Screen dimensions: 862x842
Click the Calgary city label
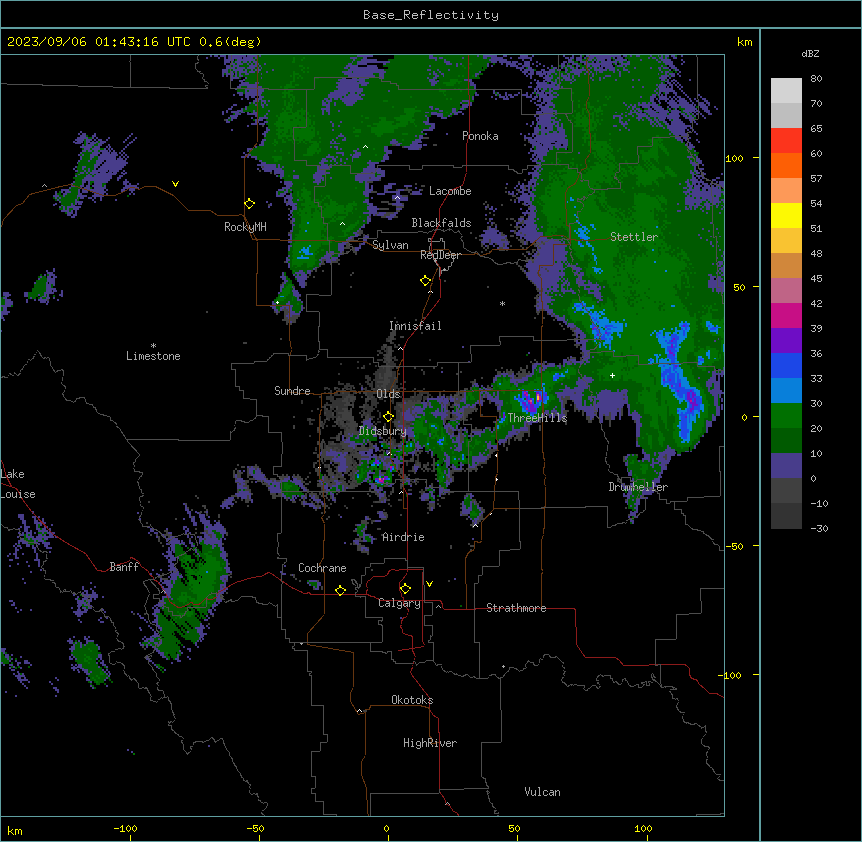[400, 603]
